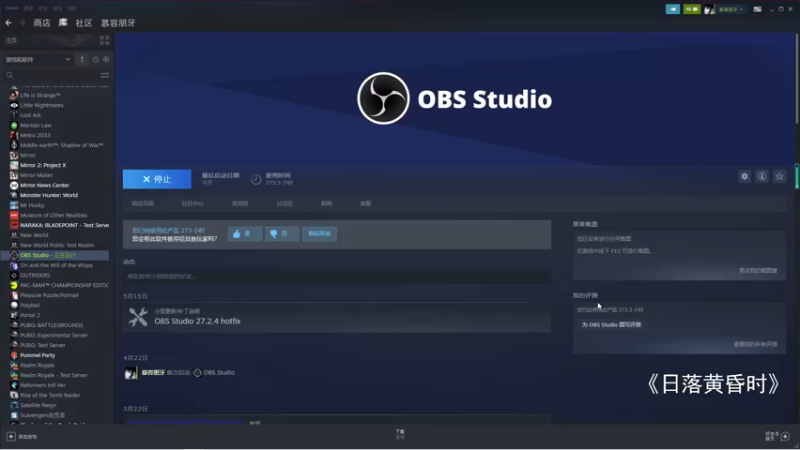This screenshot has width=800, height=450.
Task: Click the add game plus icon
Action: pos(11,437)
